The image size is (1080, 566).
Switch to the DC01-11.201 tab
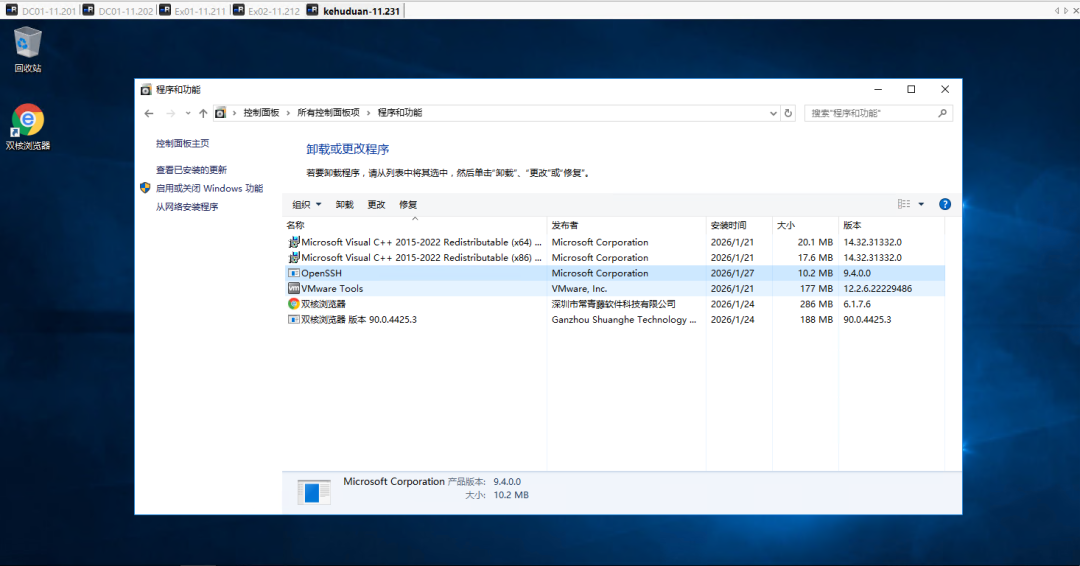click(41, 10)
